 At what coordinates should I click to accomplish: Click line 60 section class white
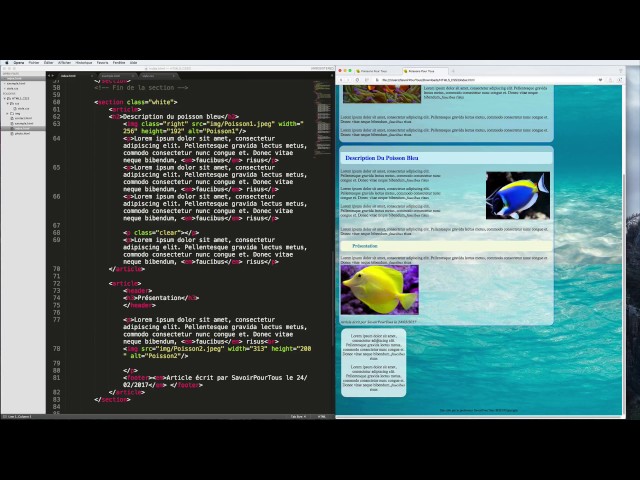[136, 102]
